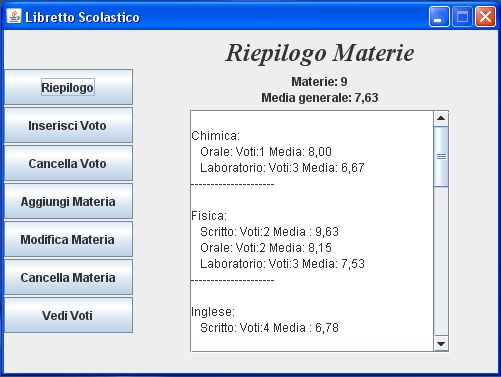Open the Riepilogo summary view
Viewport: 501px width, 377px height.
coord(68,87)
